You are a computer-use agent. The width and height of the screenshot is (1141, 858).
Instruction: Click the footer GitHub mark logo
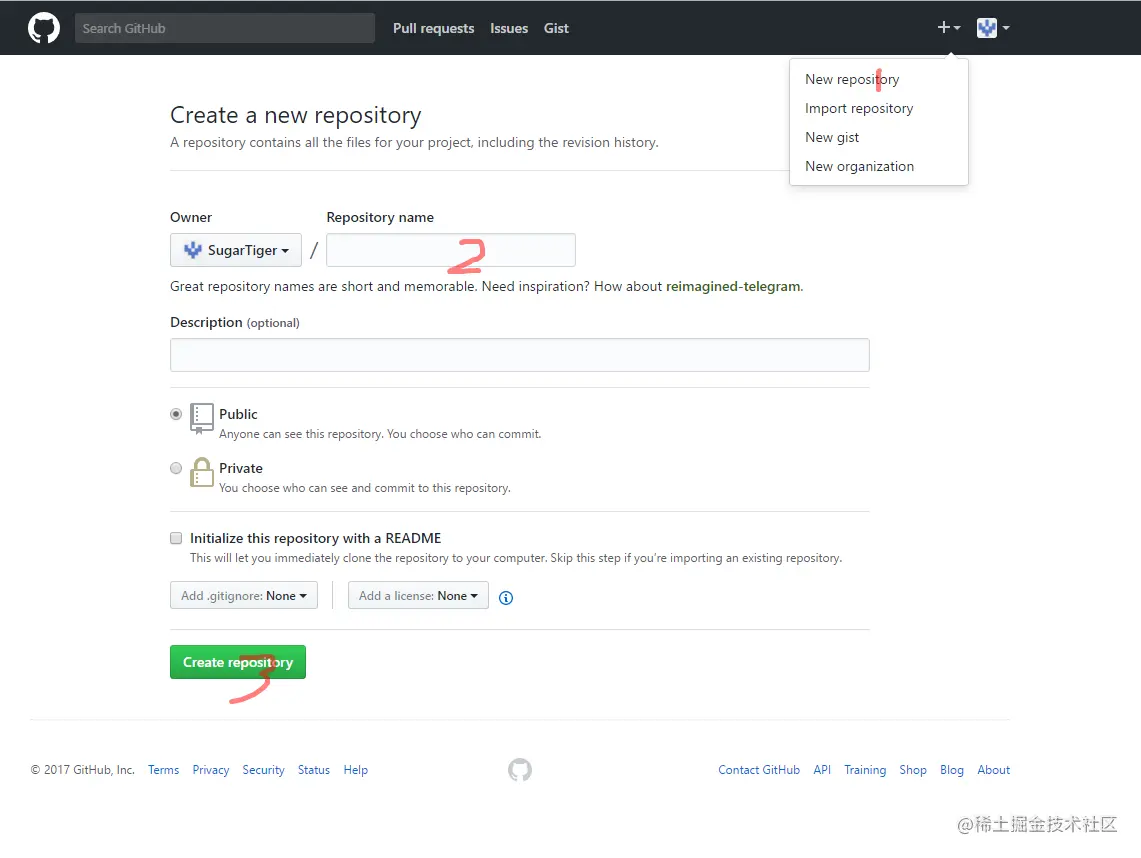[x=520, y=769]
